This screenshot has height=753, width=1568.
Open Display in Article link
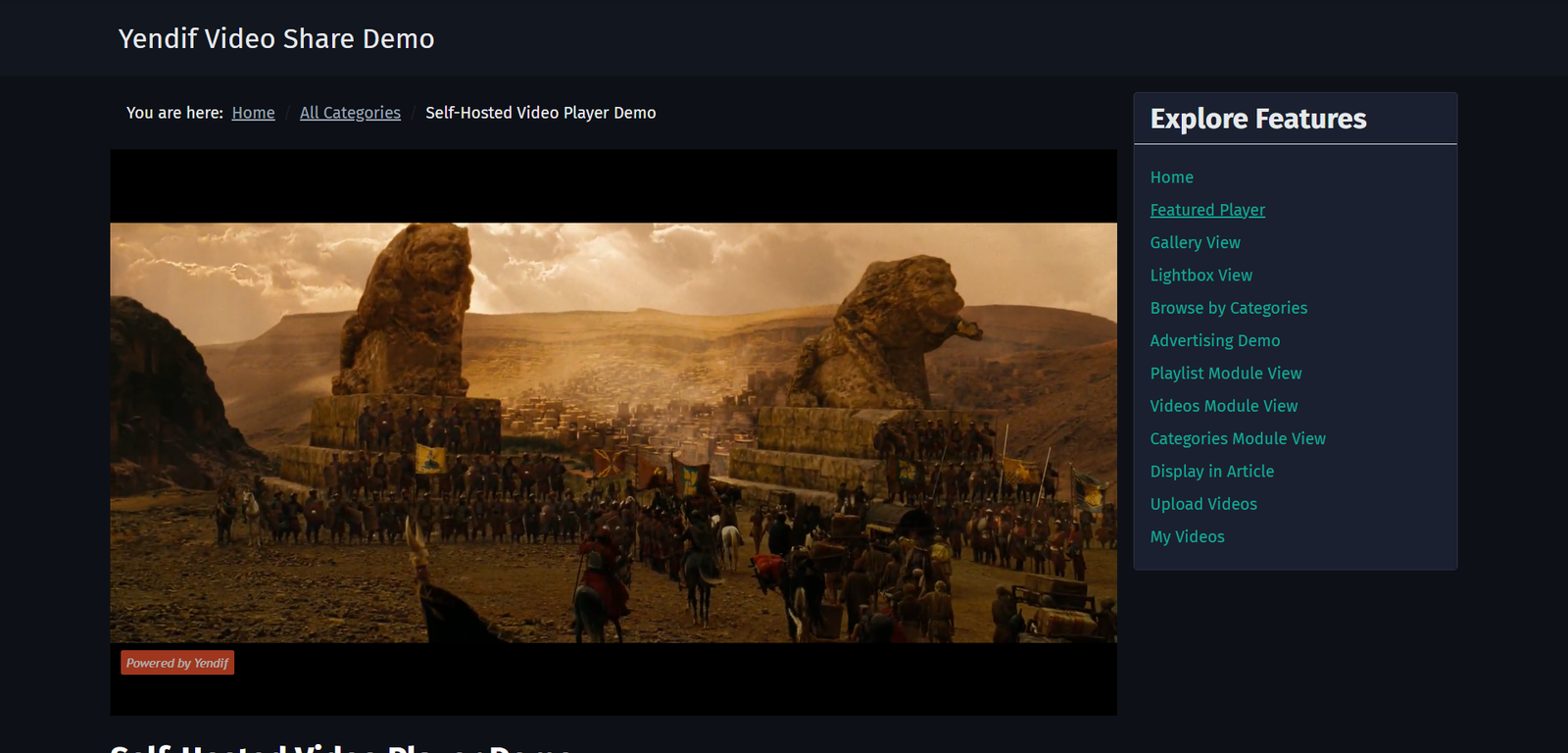coord(1212,472)
